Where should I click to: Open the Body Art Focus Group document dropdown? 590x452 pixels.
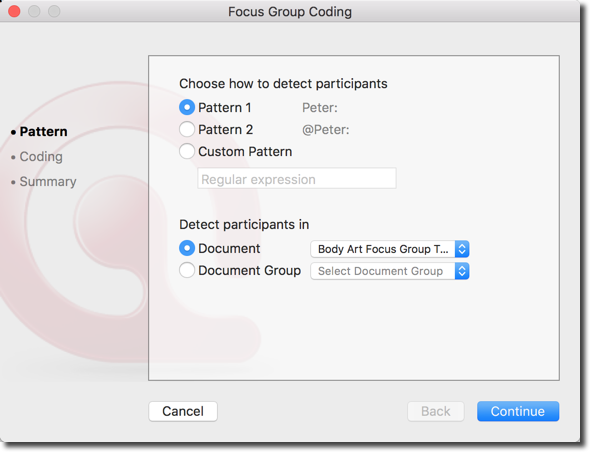point(389,249)
